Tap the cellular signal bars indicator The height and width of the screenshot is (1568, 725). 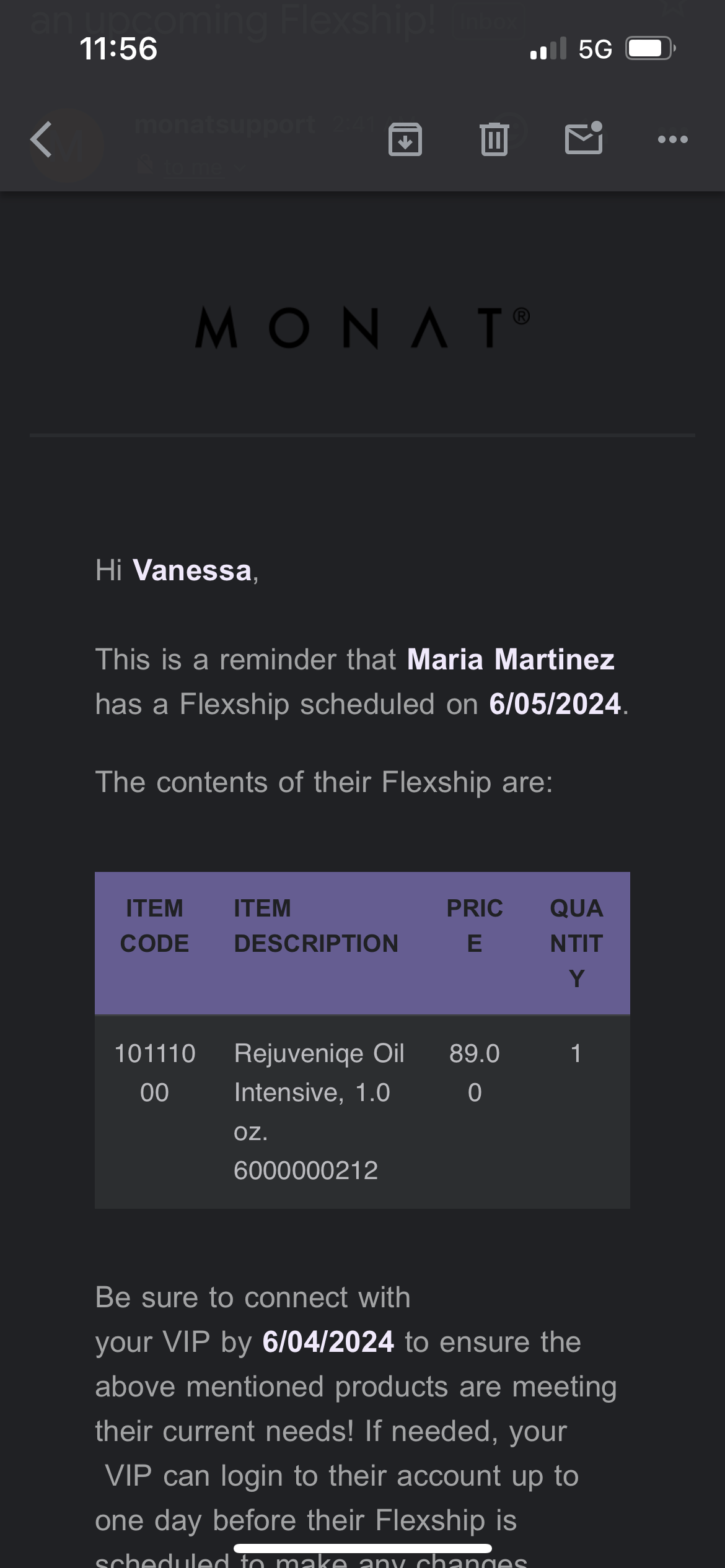tap(548, 49)
